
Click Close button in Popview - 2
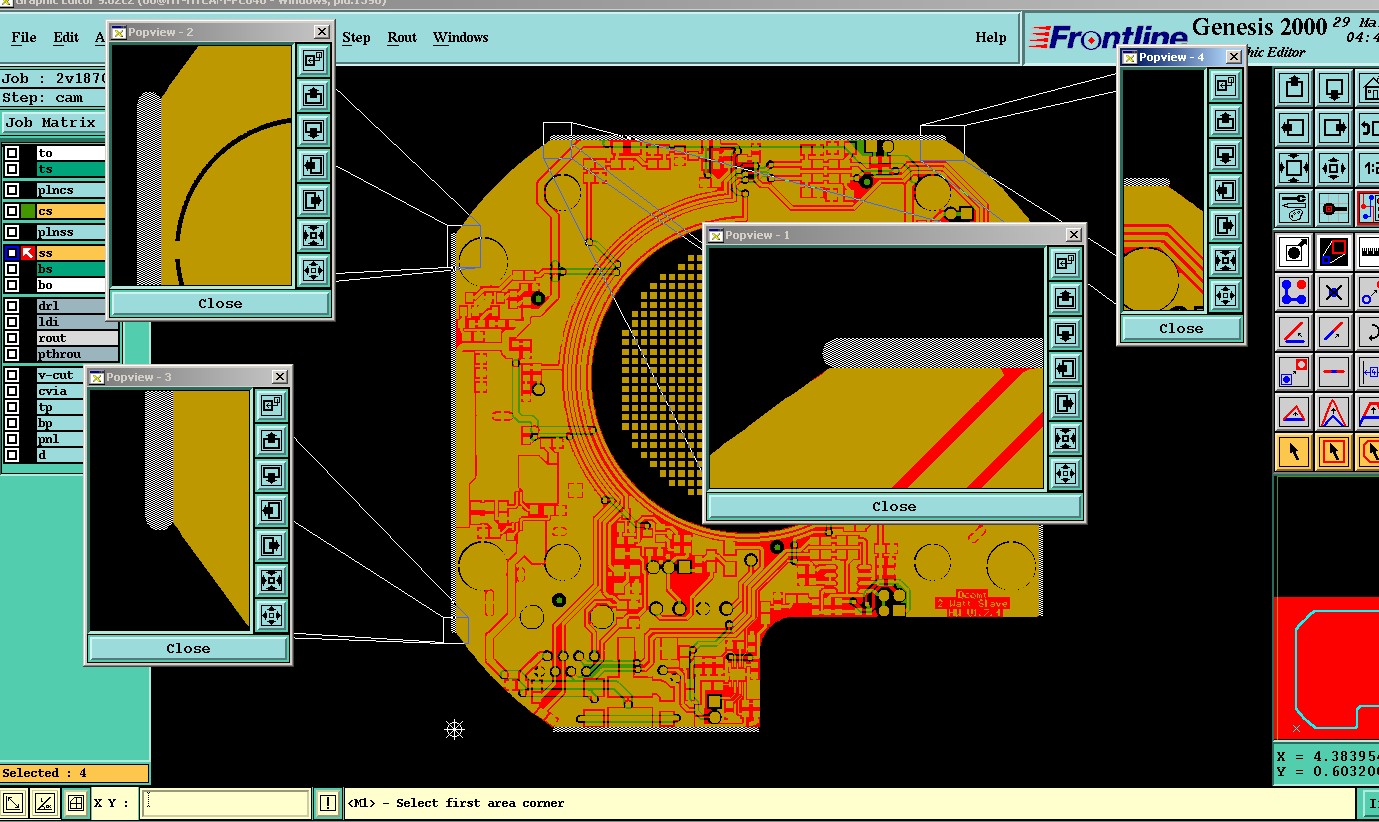pyautogui.click(x=220, y=303)
